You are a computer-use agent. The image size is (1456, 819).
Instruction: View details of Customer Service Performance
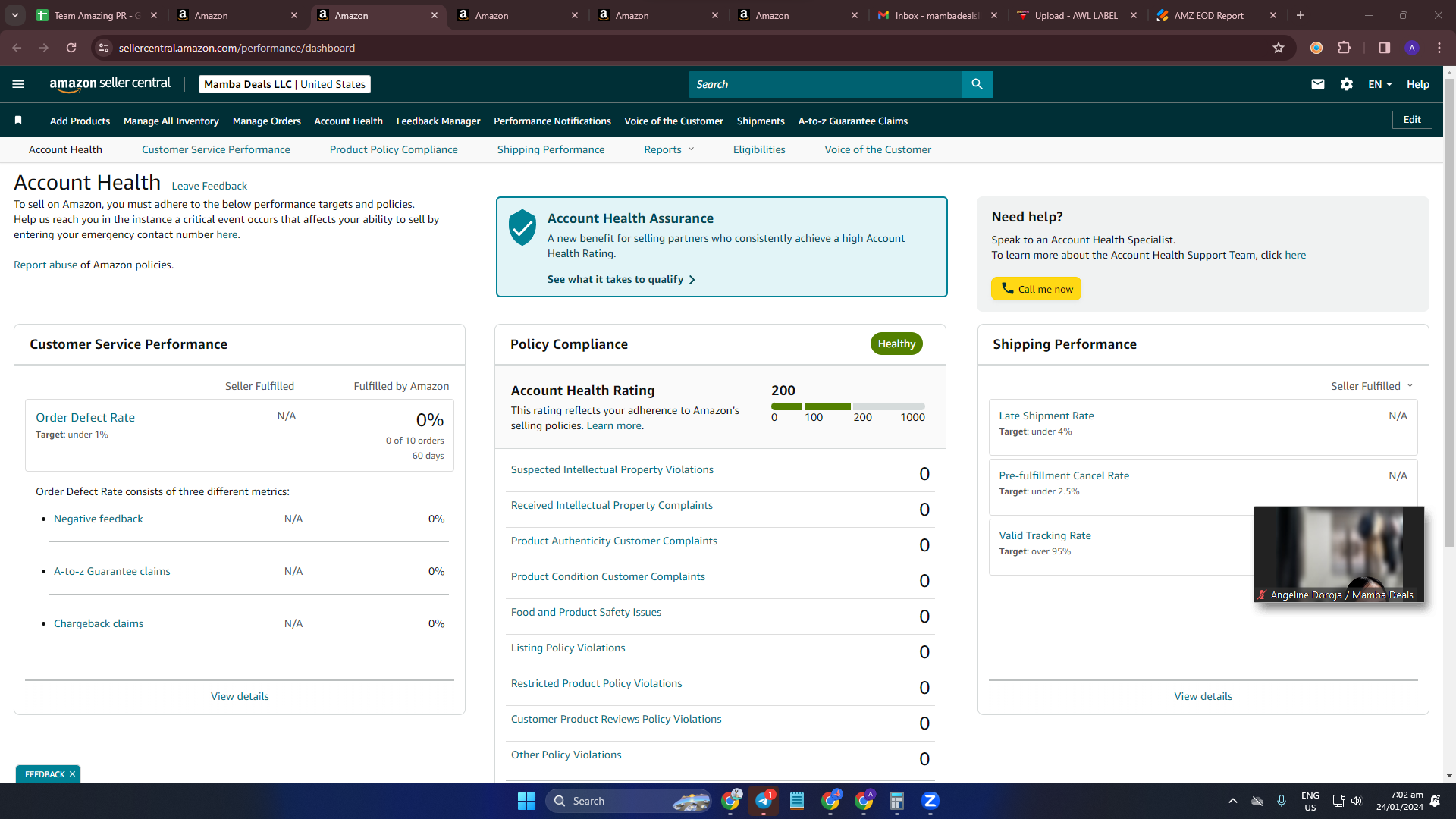240,696
